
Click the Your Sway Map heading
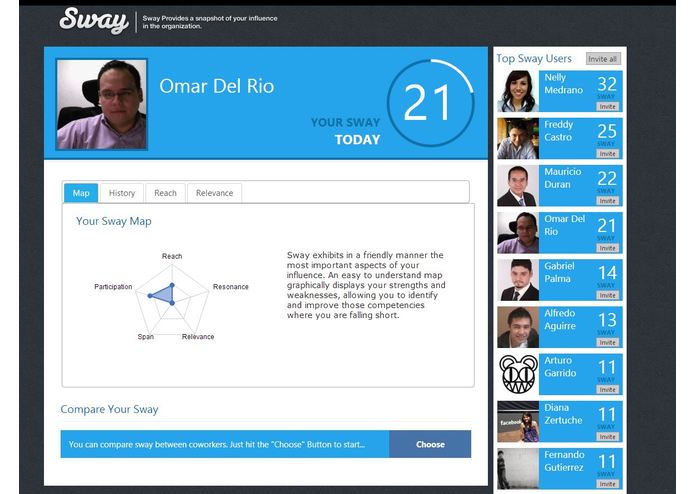[x=113, y=221]
